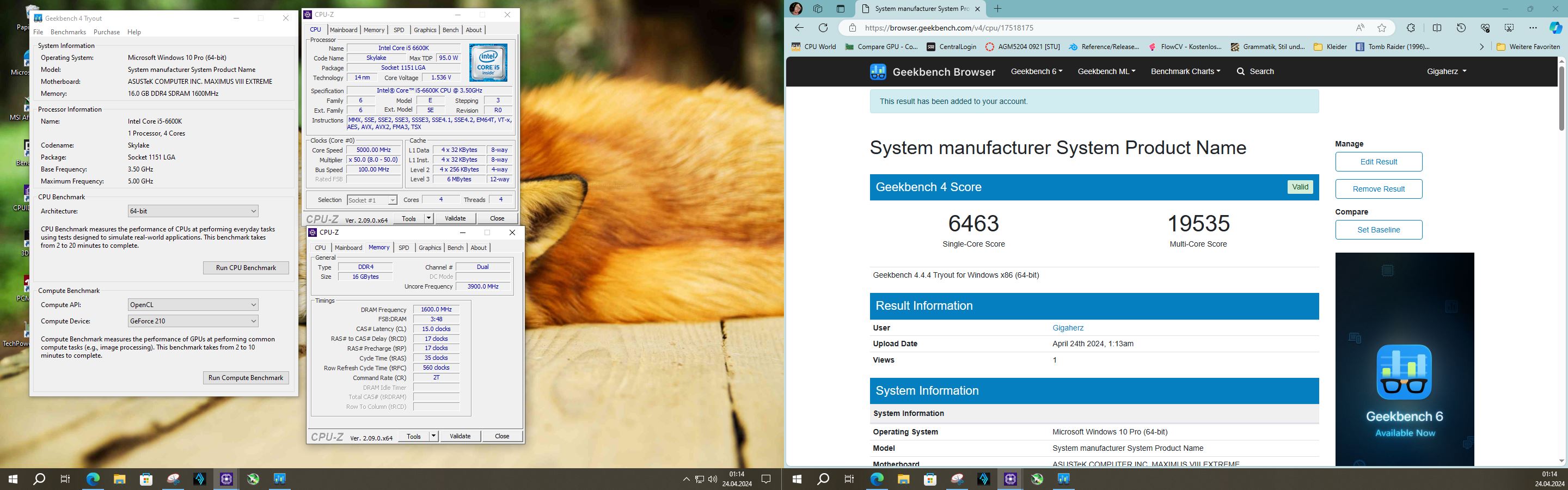Go back with the browser back arrow

[799, 27]
